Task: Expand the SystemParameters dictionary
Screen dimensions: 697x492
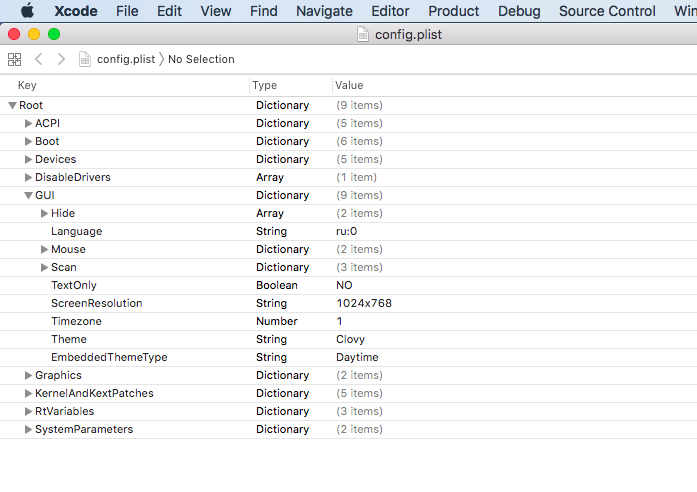Action: (x=28, y=429)
